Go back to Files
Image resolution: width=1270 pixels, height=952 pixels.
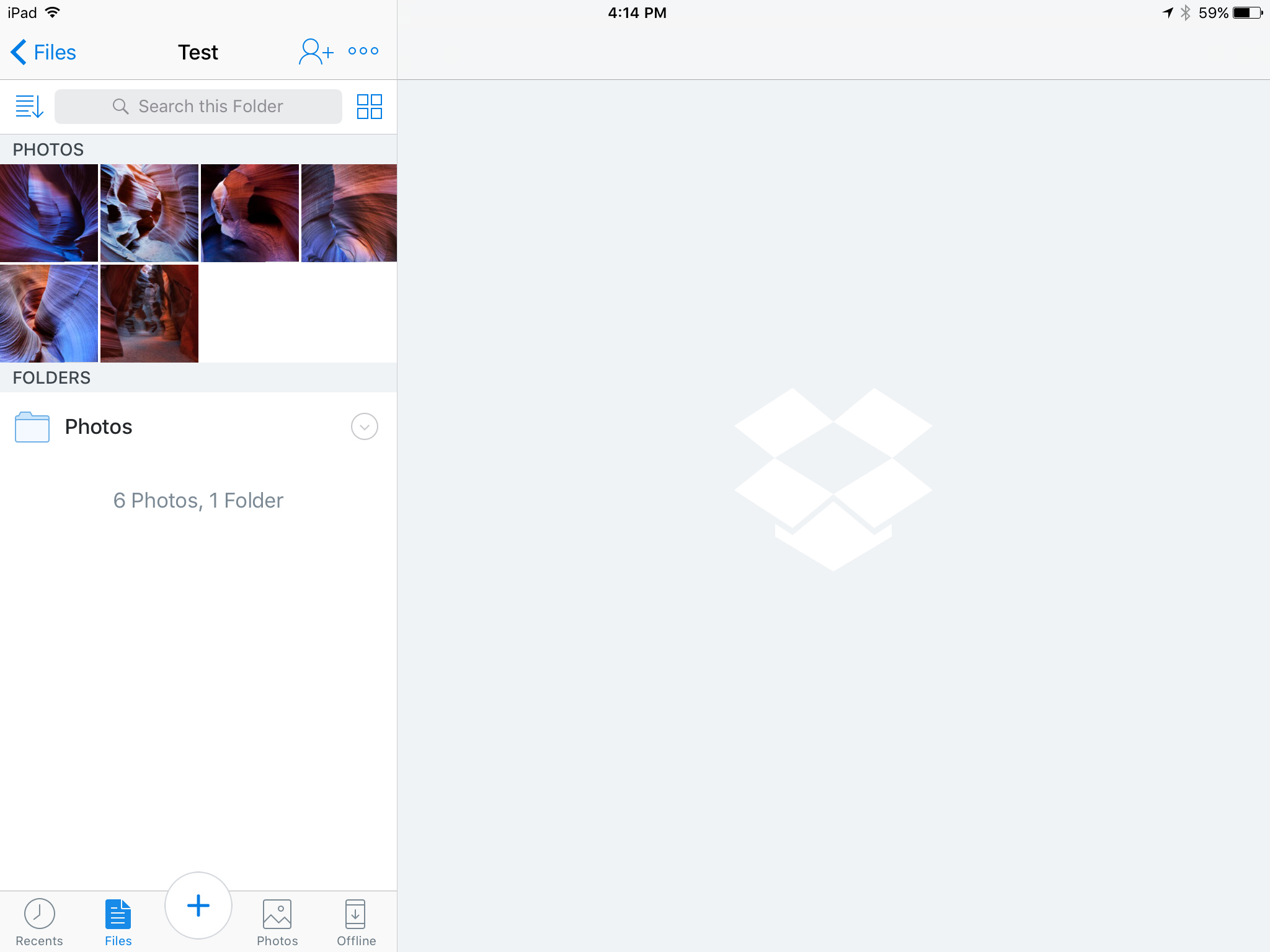pos(43,52)
